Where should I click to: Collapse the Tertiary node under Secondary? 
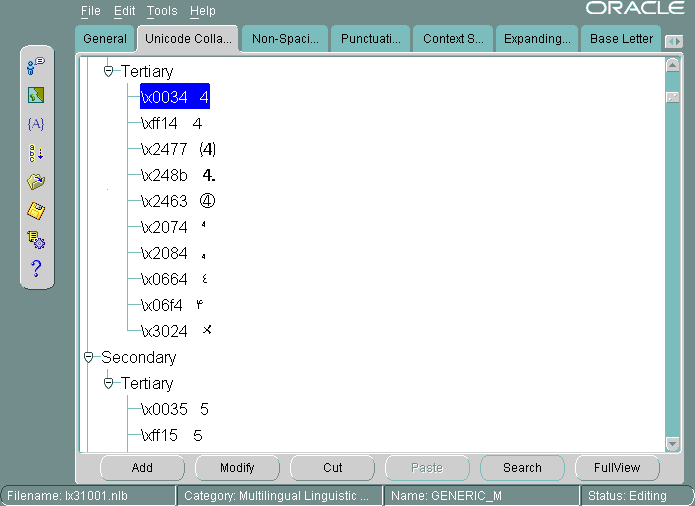pyautogui.click(x=109, y=383)
